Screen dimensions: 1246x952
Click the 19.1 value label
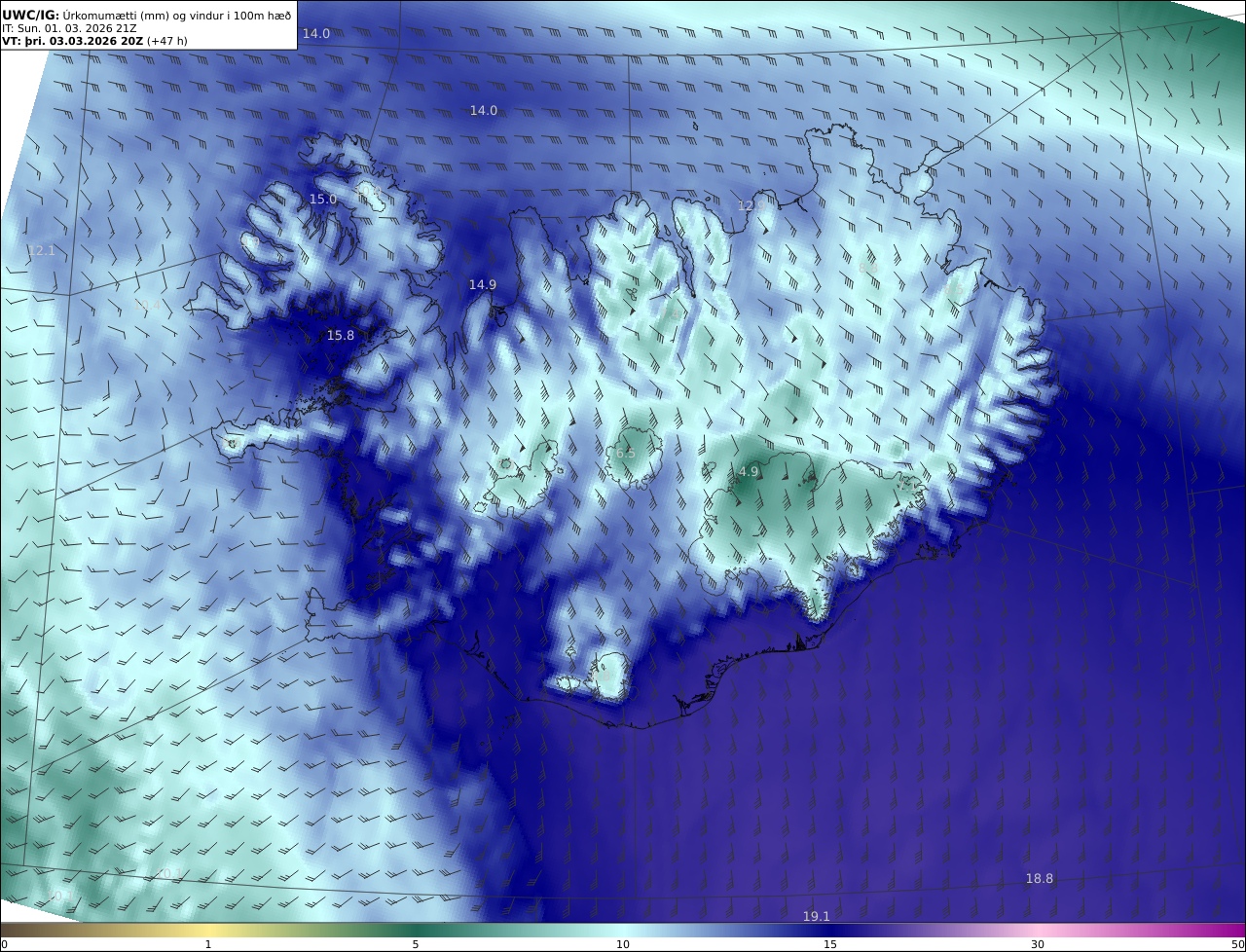[817, 917]
